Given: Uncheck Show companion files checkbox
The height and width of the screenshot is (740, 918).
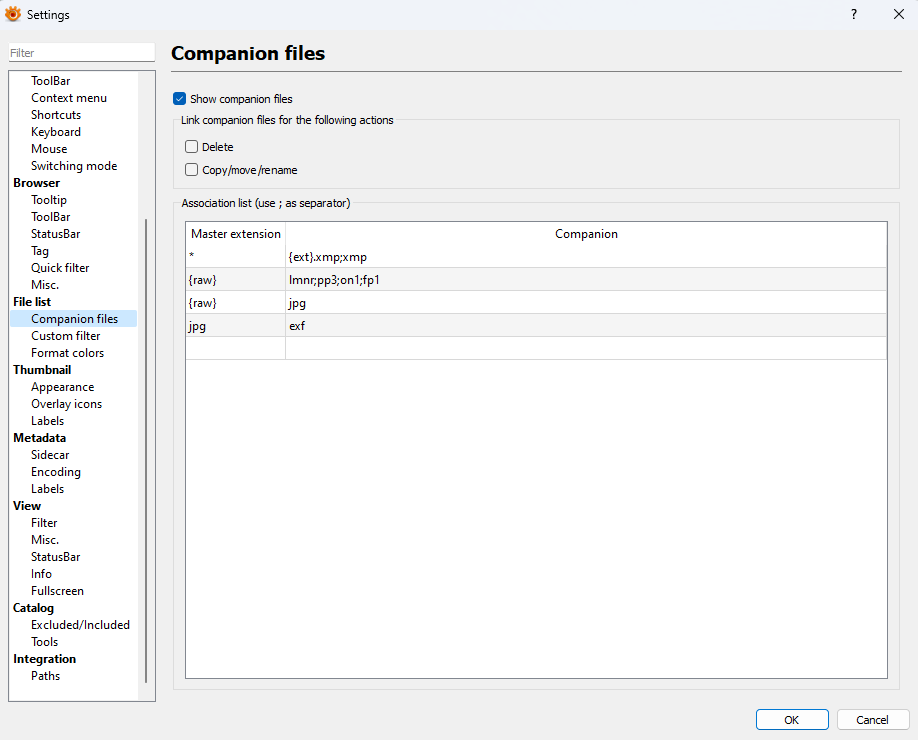Looking at the screenshot, I should pos(180,99).
